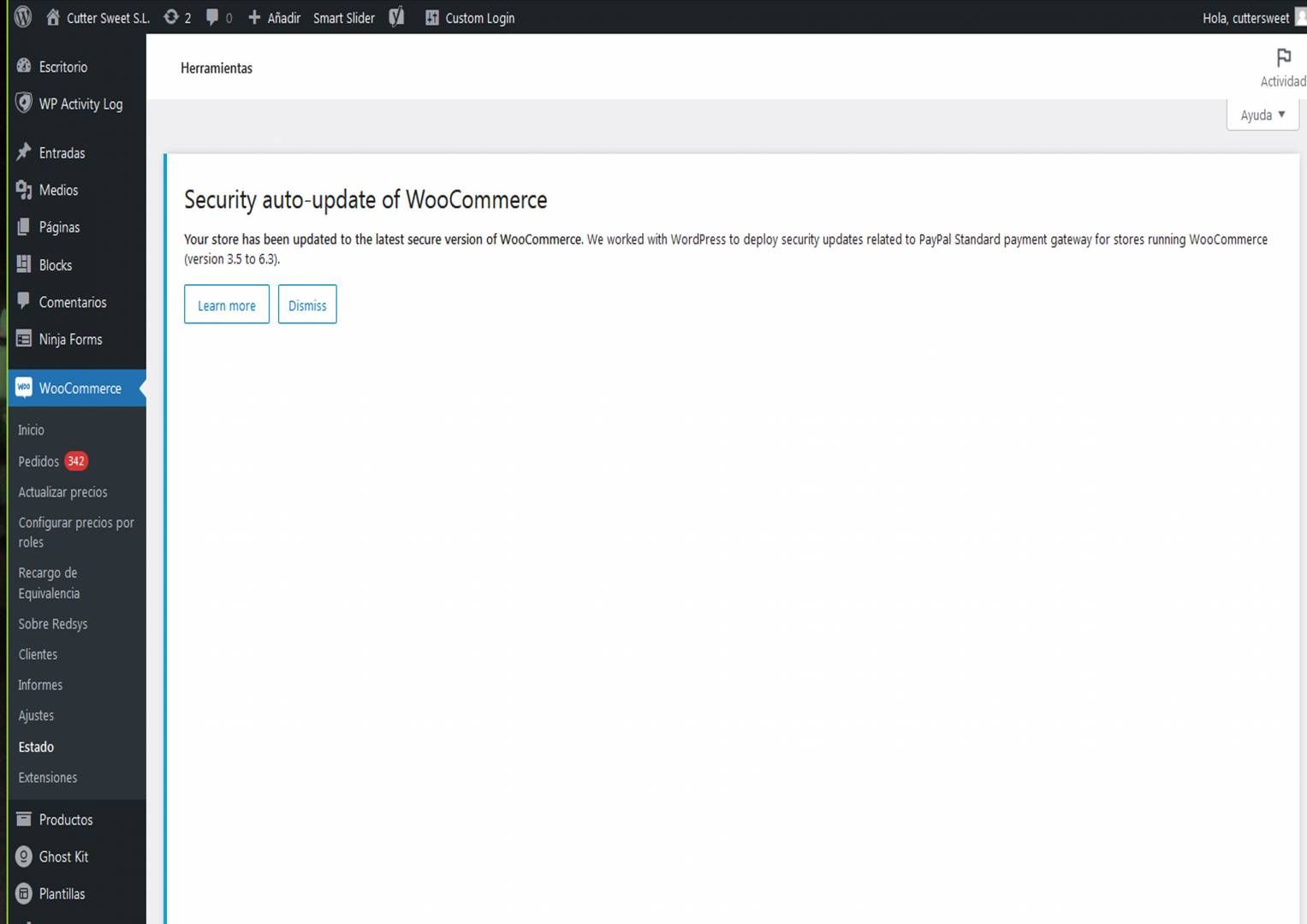The width and height of the screenshot is (1307, 924).
Task: Open Productos menu item
Action: click(x=66, y=820)
